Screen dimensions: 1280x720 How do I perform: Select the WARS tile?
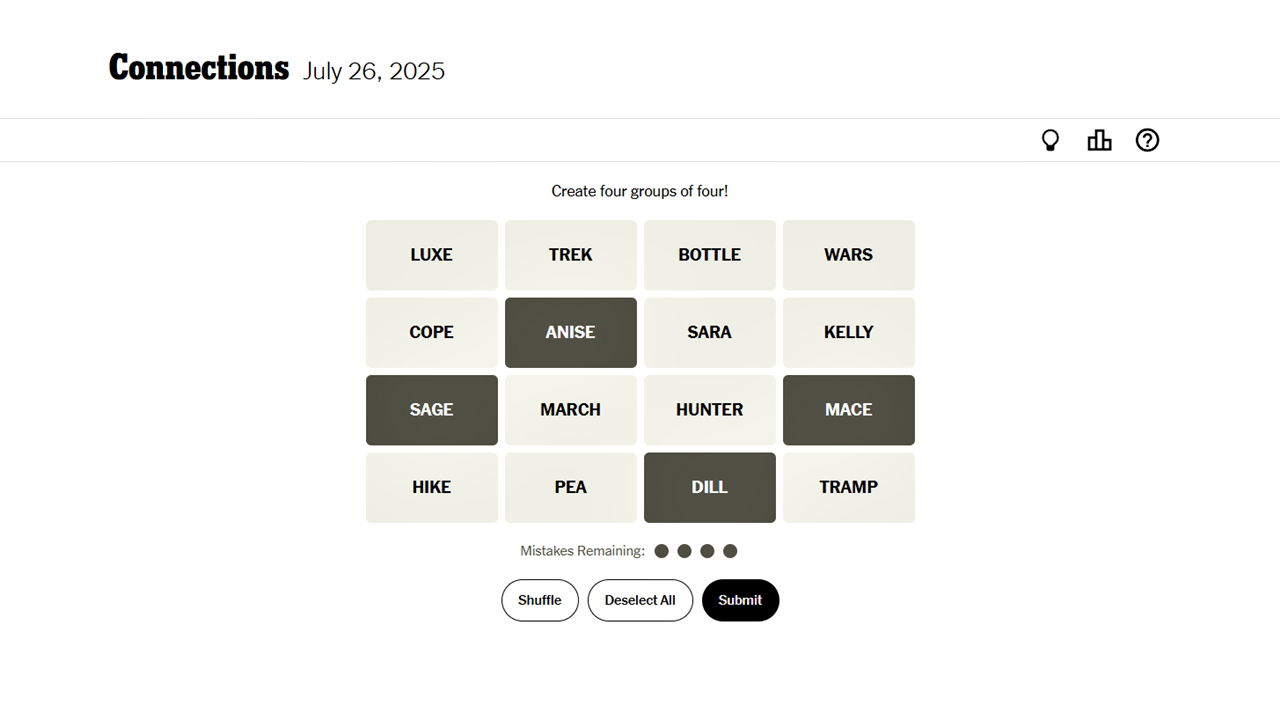848,255
